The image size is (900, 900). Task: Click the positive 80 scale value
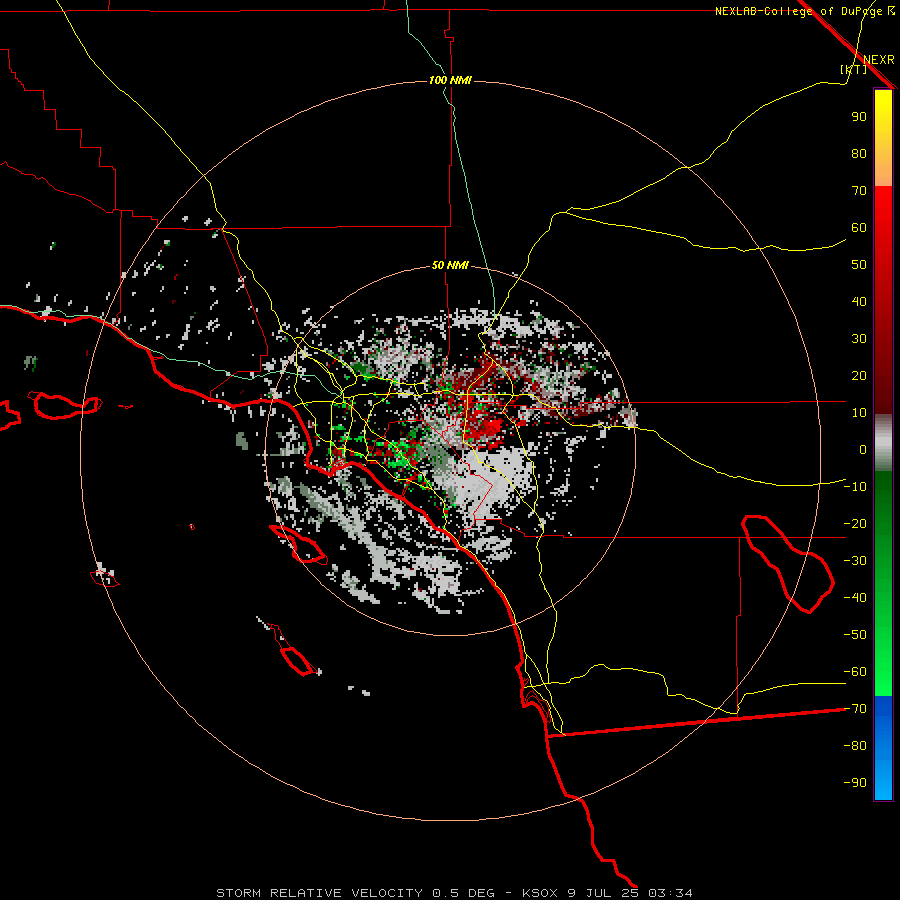(859, 154)
